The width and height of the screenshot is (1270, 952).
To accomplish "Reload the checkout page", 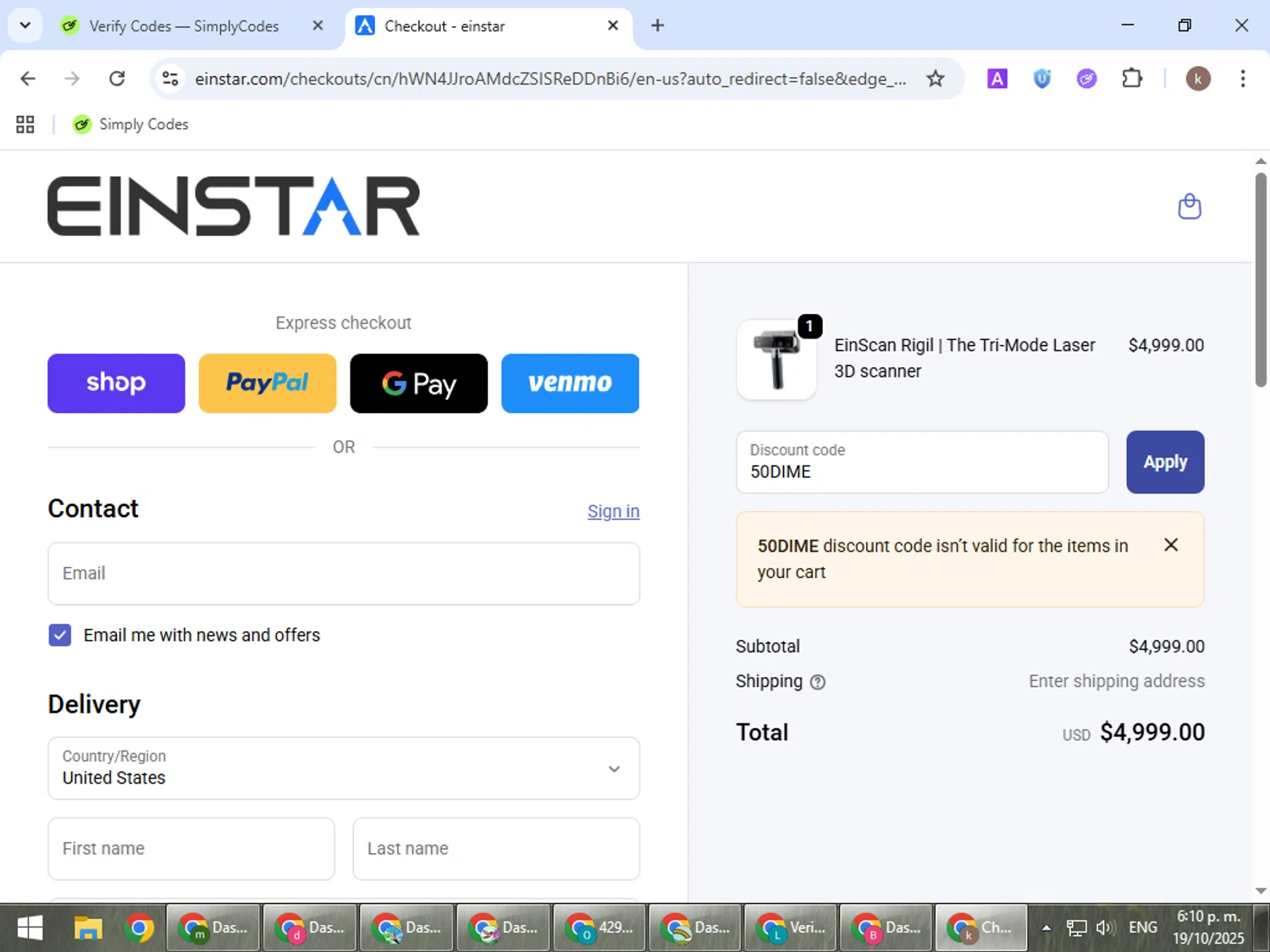I will 117,79.
